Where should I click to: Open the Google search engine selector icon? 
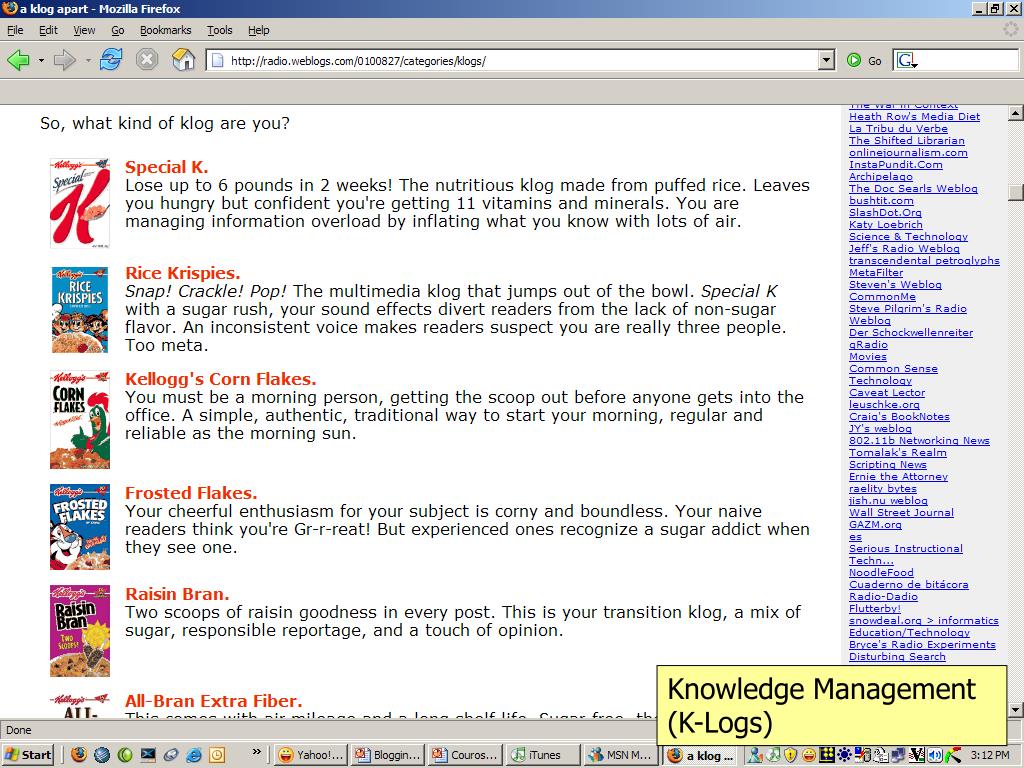click(906, 61)
